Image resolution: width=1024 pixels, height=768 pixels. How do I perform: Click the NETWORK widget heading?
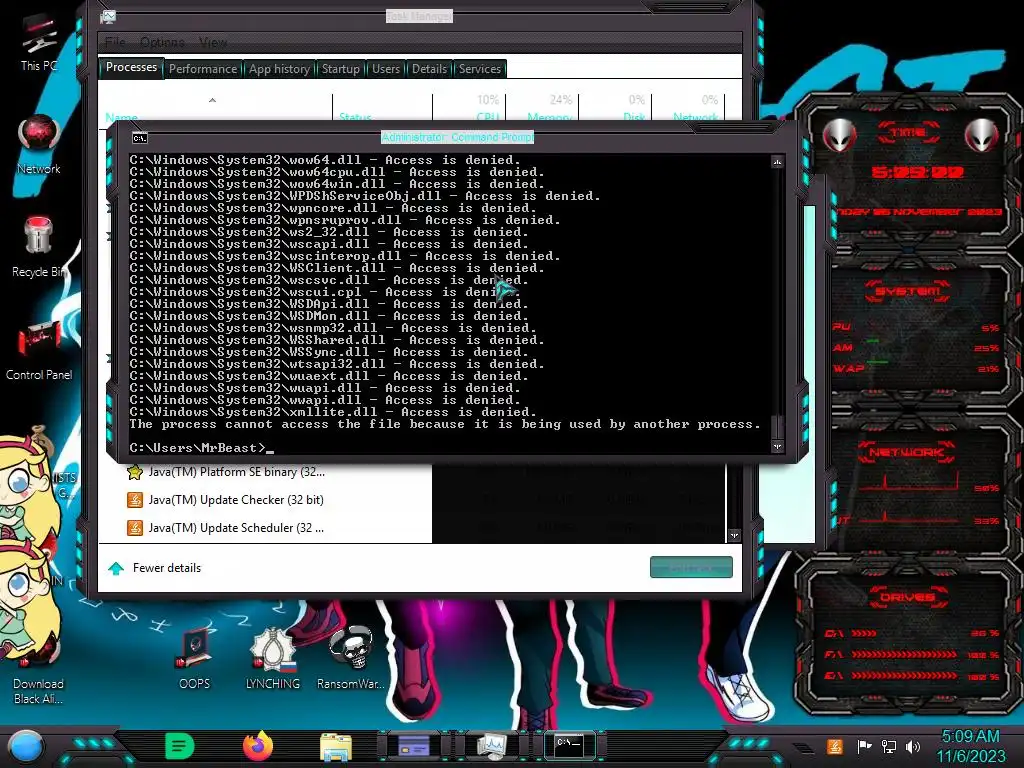coord(906,452)
